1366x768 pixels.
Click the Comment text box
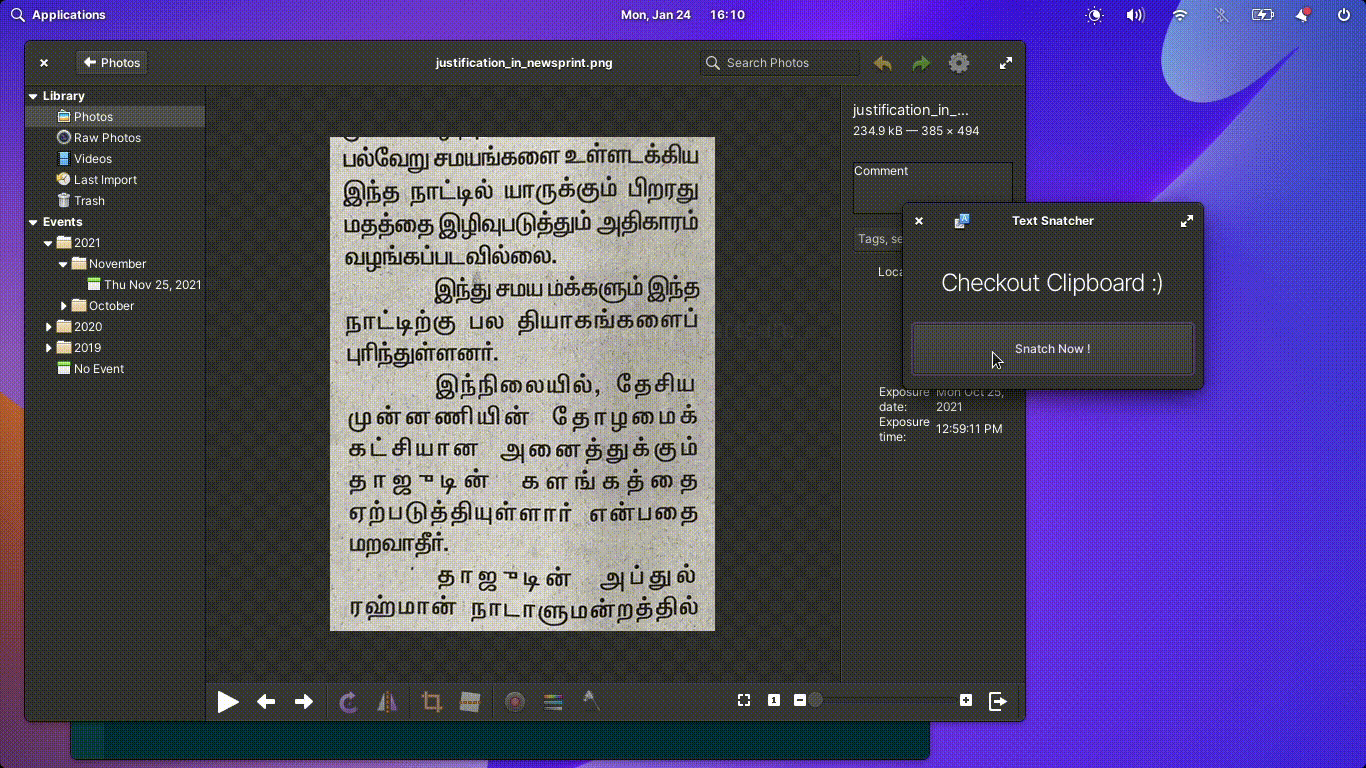(x=932, y=188)
